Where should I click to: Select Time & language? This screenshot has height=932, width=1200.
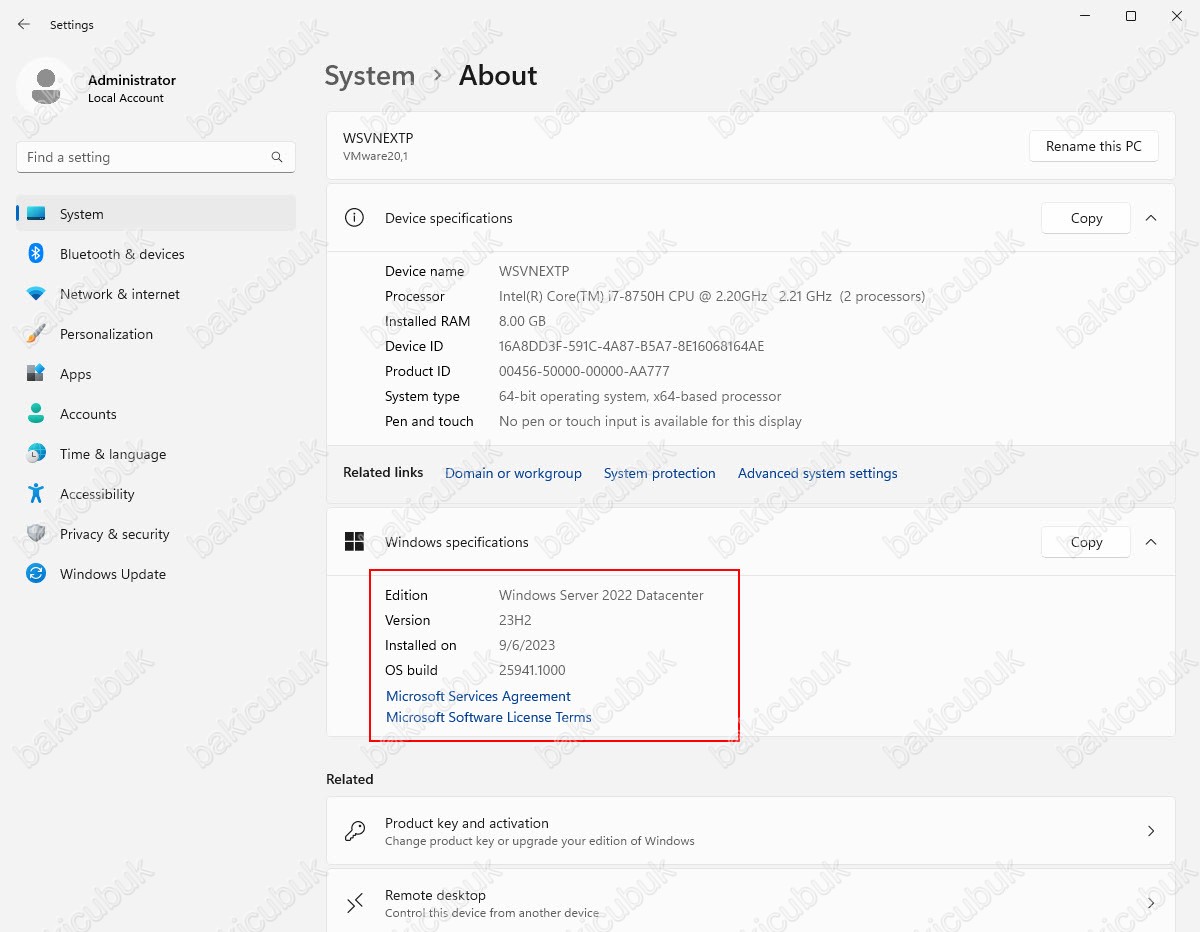(156, 454)
